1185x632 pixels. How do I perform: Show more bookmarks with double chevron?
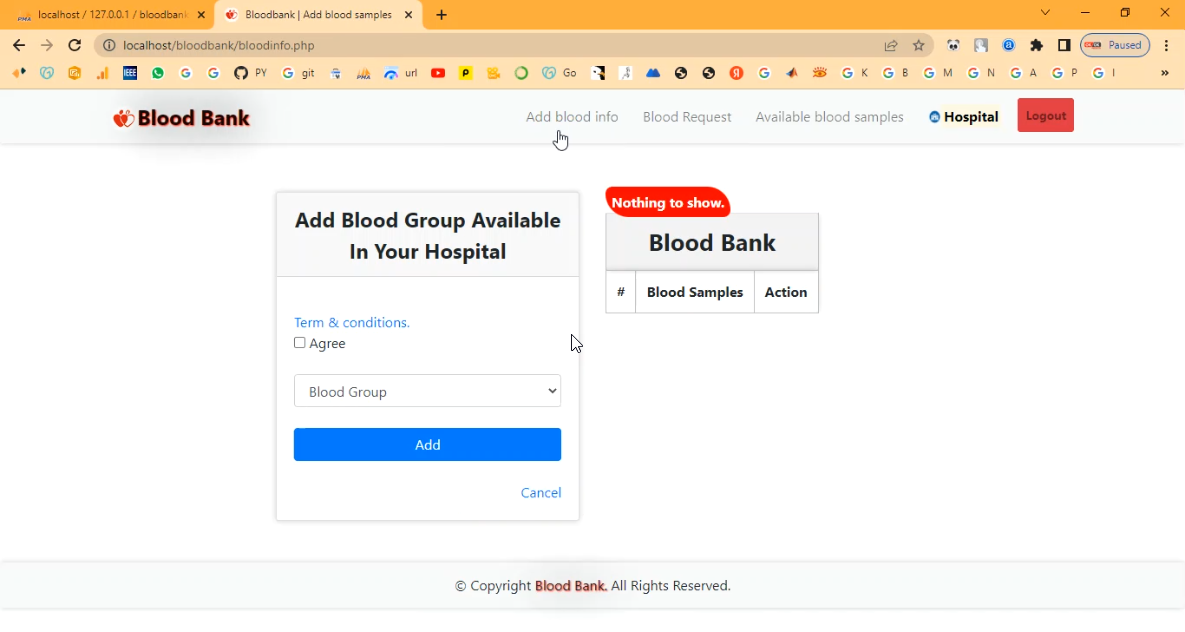[1165, 73]
